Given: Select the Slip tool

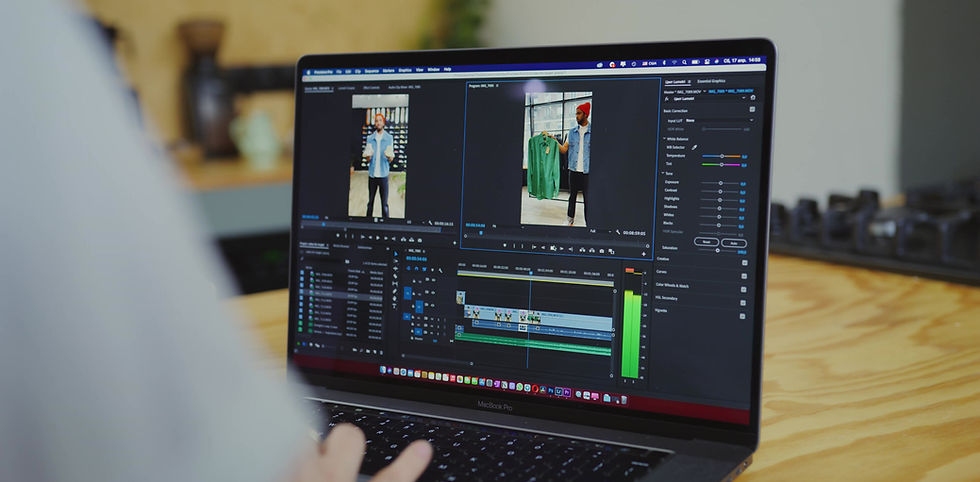Looking at the screenshot, I should tap(395, 283).
